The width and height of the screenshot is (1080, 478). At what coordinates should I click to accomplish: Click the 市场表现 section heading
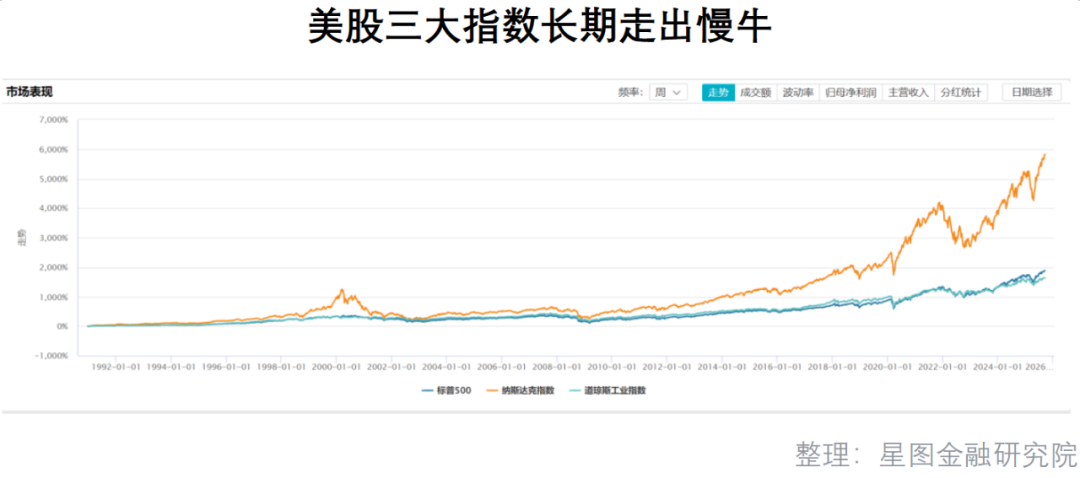[29, 92]
